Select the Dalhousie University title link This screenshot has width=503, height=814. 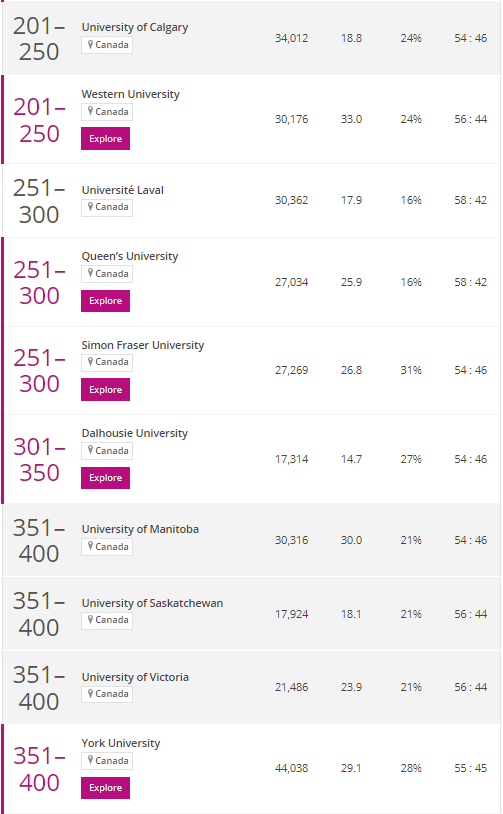134,433
